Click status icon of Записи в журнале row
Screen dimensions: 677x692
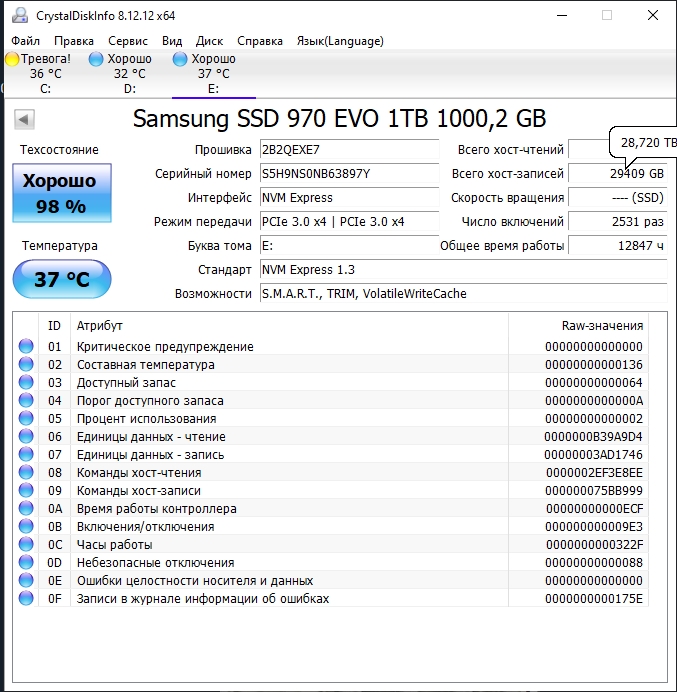pos(26,598)
